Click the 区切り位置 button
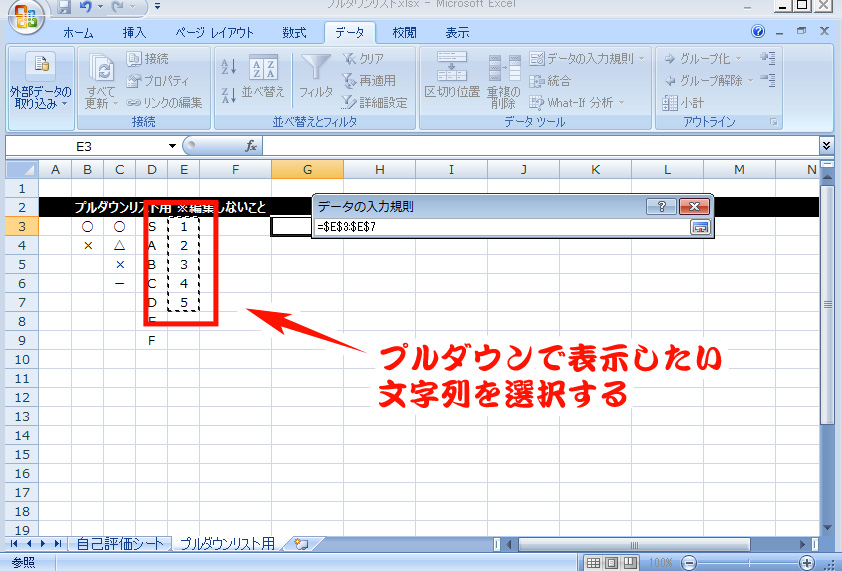The image size is (842, 571). 452,75
